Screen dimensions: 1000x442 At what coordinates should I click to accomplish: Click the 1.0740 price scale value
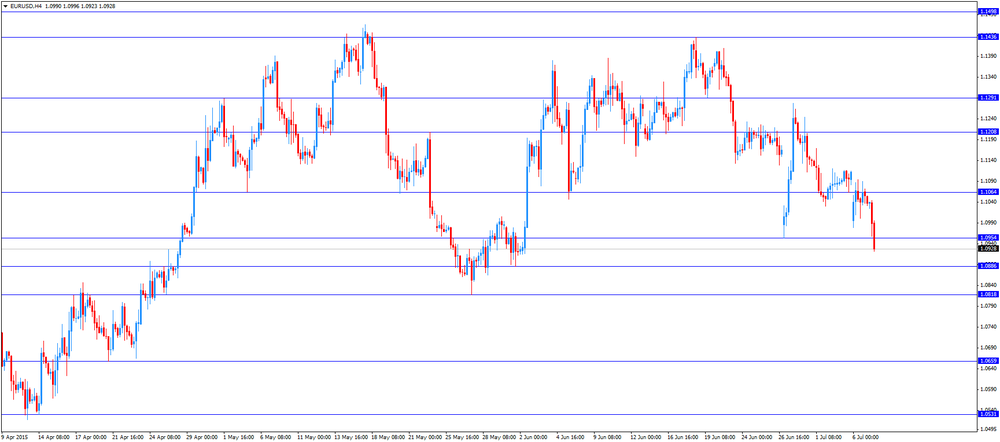click(x=989, y=327)
